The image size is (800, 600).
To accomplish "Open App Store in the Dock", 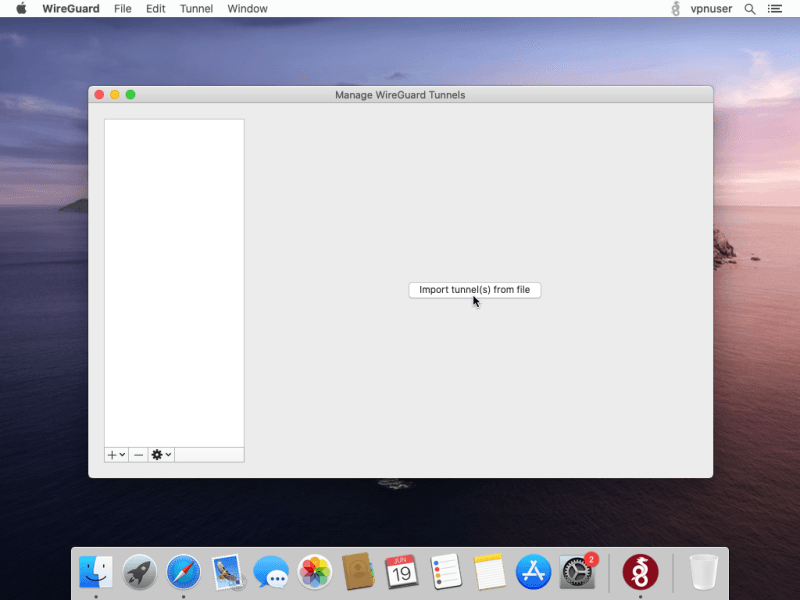I will 533,572.
